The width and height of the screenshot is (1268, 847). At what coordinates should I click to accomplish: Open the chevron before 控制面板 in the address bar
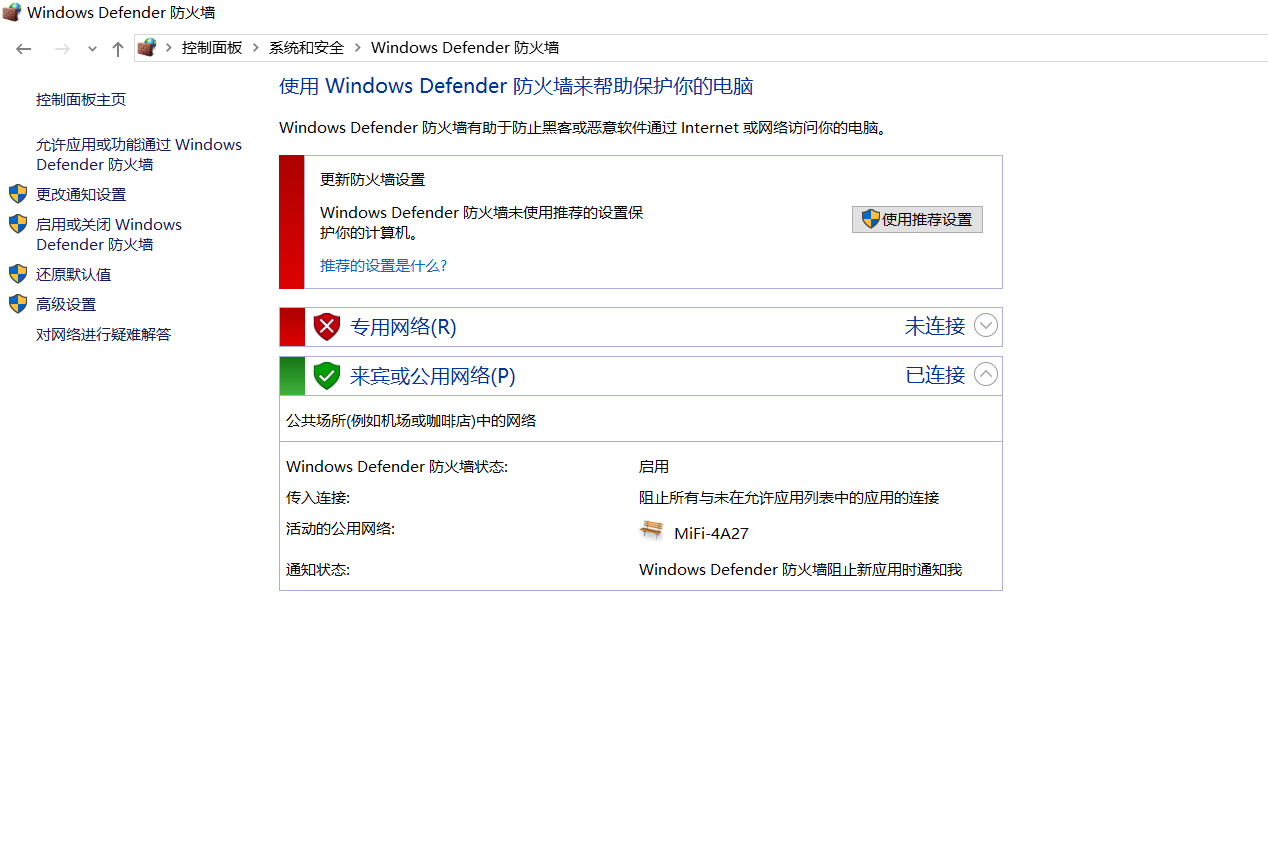[170, 47]
